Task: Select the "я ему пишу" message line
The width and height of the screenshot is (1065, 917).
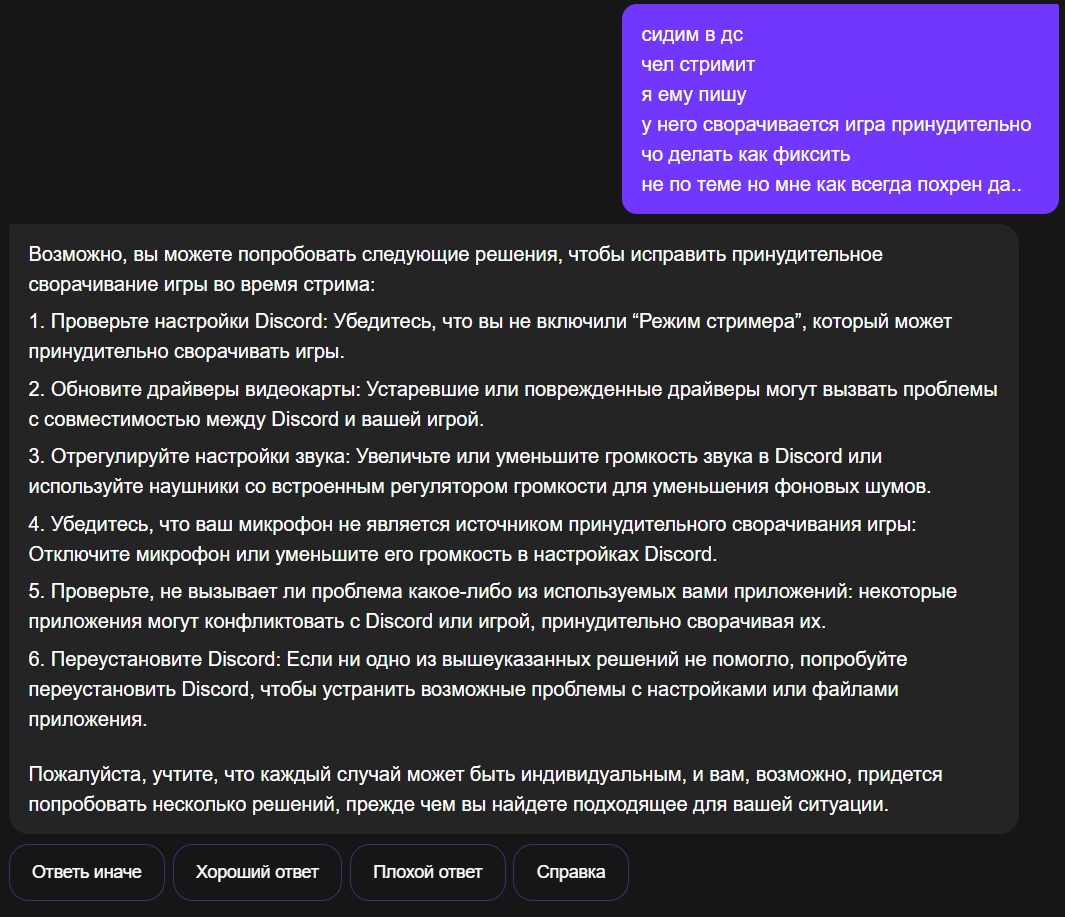Action: (693, 94)
